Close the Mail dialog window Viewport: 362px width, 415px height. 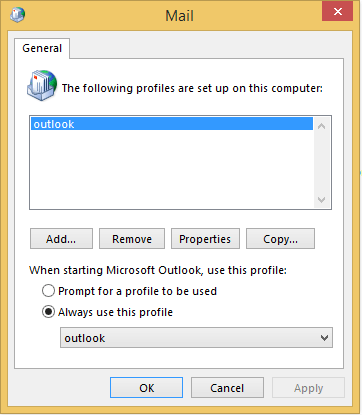click(337, 12)
